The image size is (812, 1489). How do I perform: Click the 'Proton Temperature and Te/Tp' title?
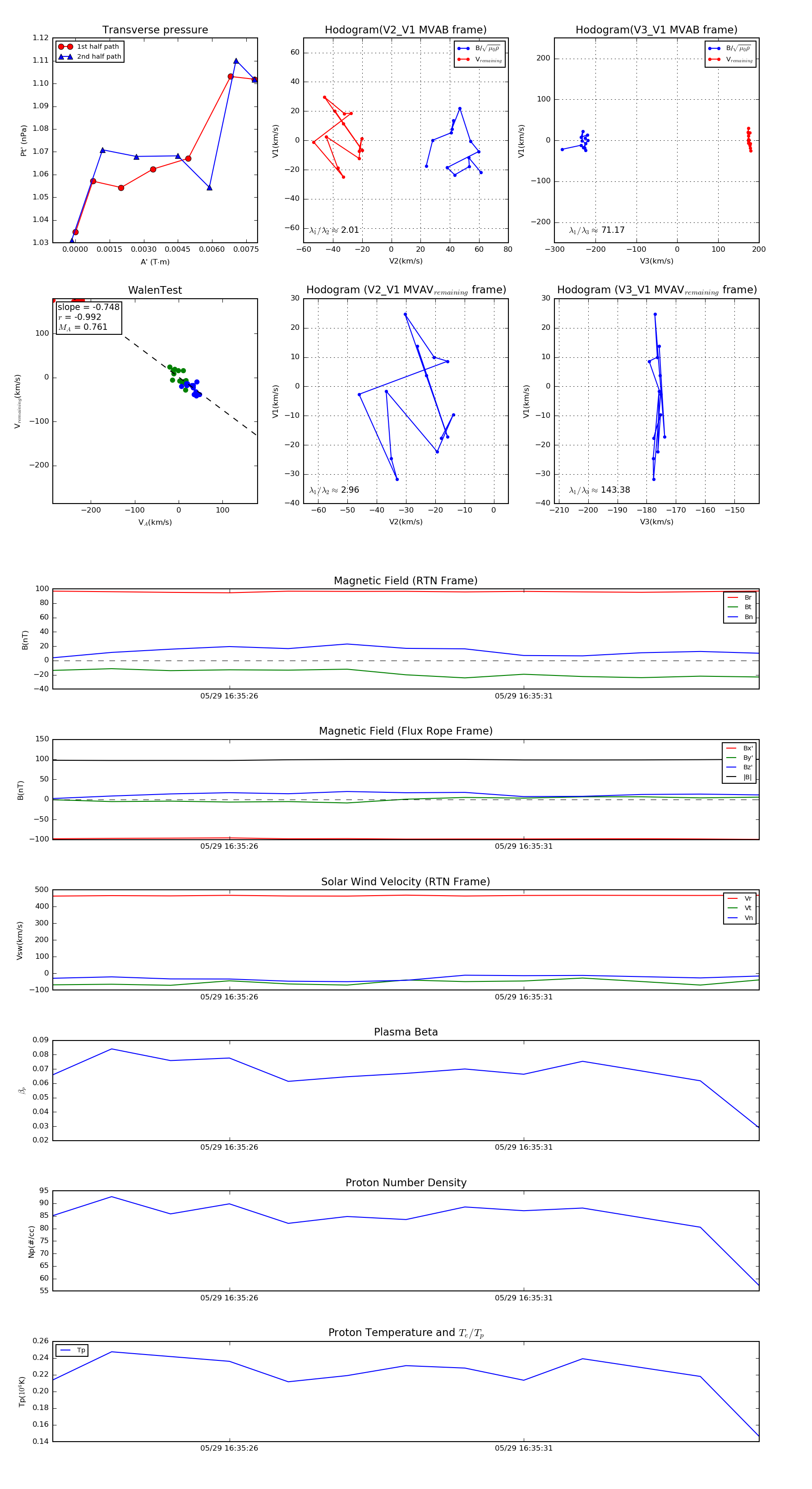pos(406,1333)
